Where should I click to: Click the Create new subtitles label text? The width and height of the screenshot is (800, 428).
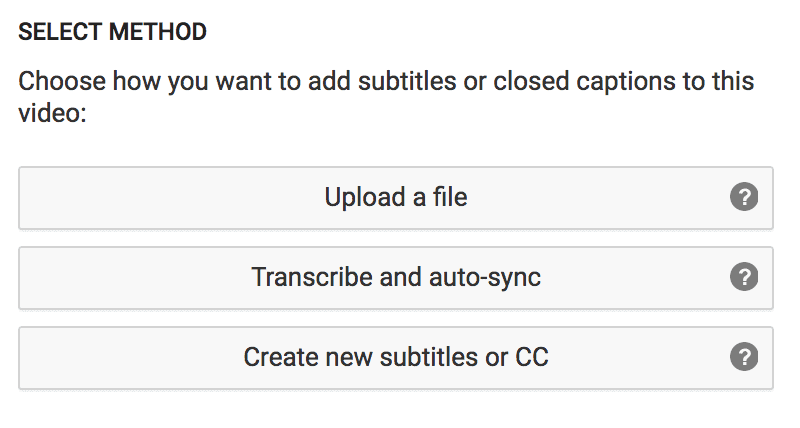pyautogui.click(x=396, y=357)
